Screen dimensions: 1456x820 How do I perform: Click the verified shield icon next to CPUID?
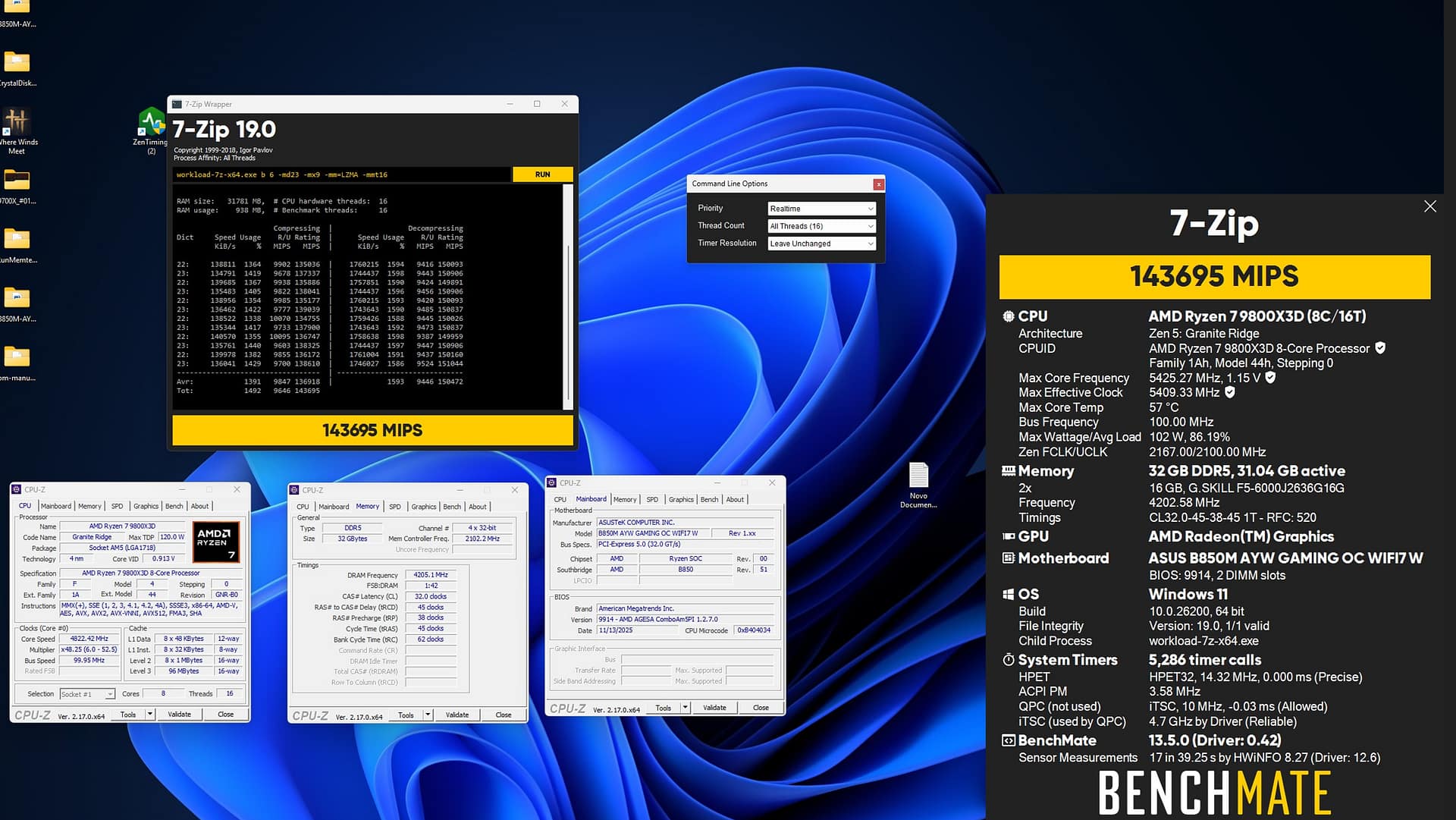[x=1380, y=348]
